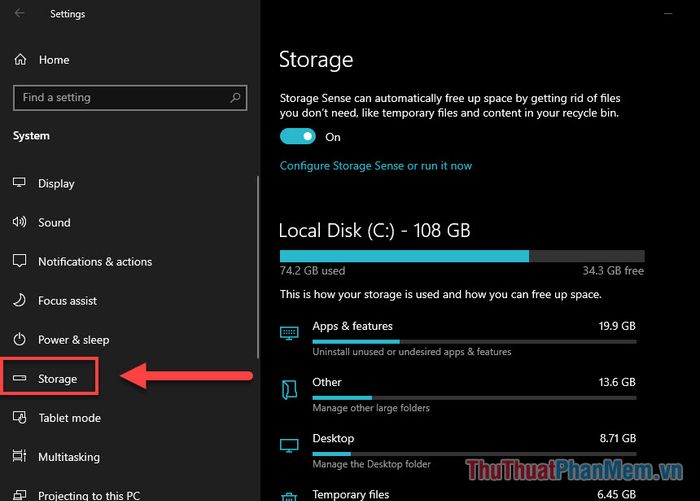The height and width of the screenshot is (501, 700).
Task: Click the Multitasking icon in sidebar
Action: tap(19, 456)
